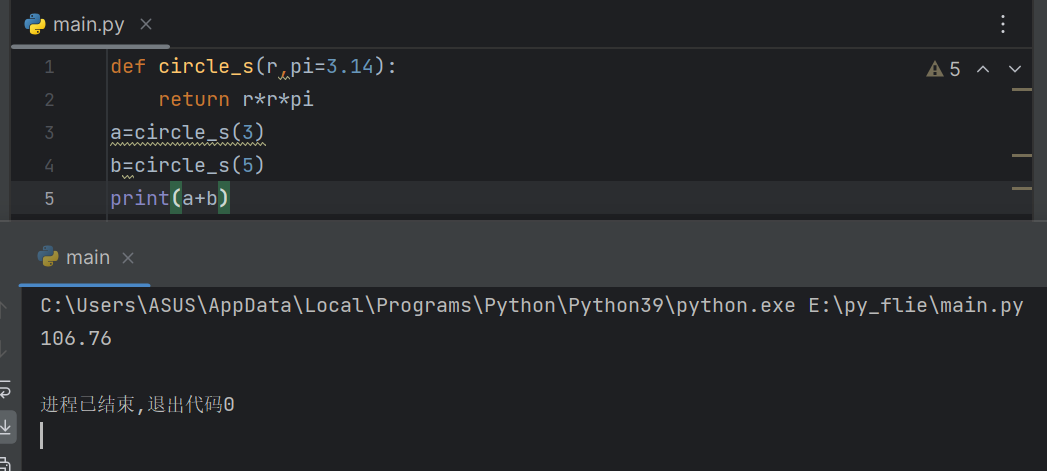Click the 106.76 output value
This screenshot has width=1047, height=471.
[76, 339]
